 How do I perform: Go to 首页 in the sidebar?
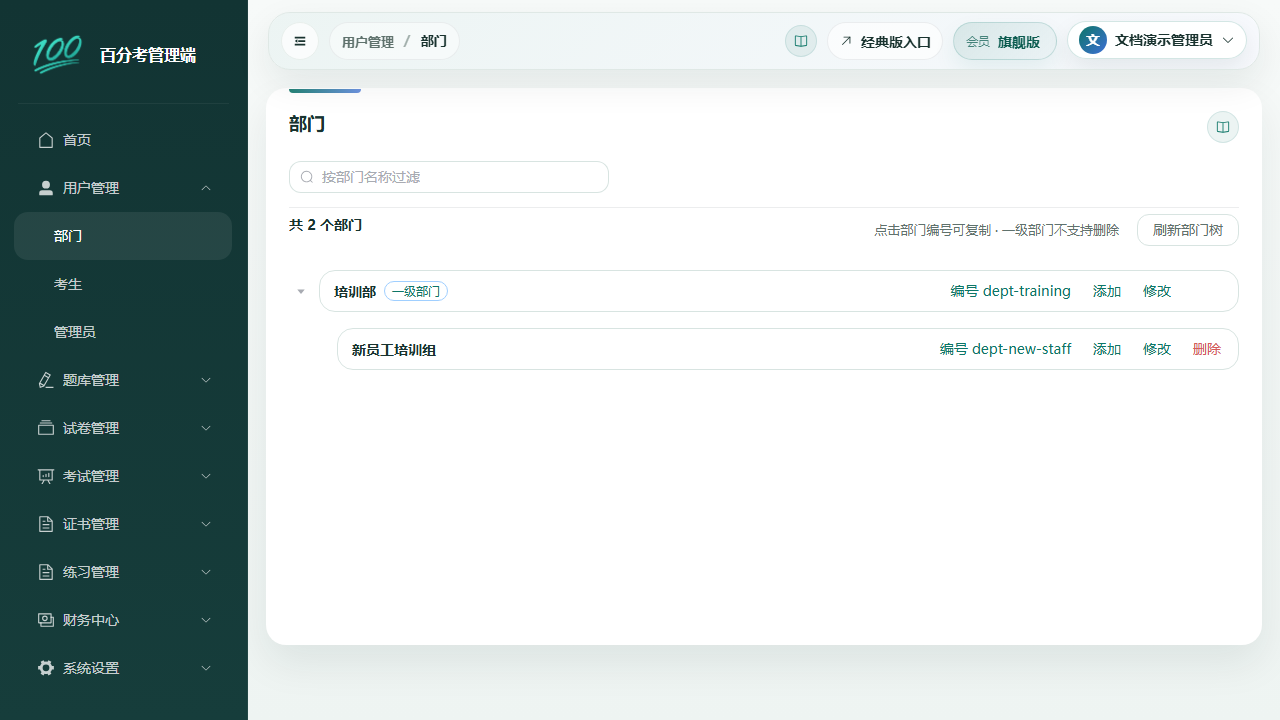coord(123,140)
